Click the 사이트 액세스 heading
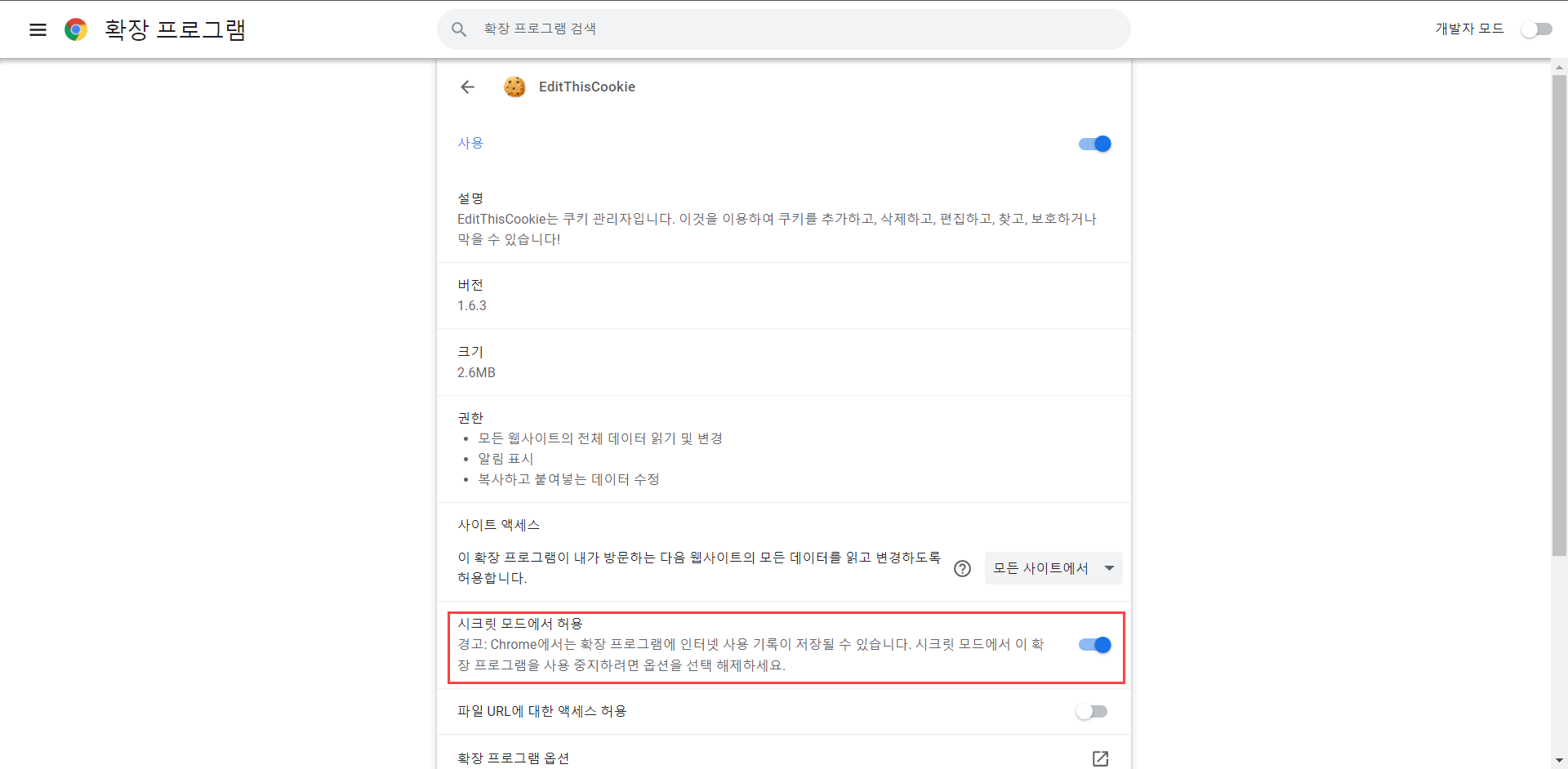The image size is (1568, 769). [498, 525]
